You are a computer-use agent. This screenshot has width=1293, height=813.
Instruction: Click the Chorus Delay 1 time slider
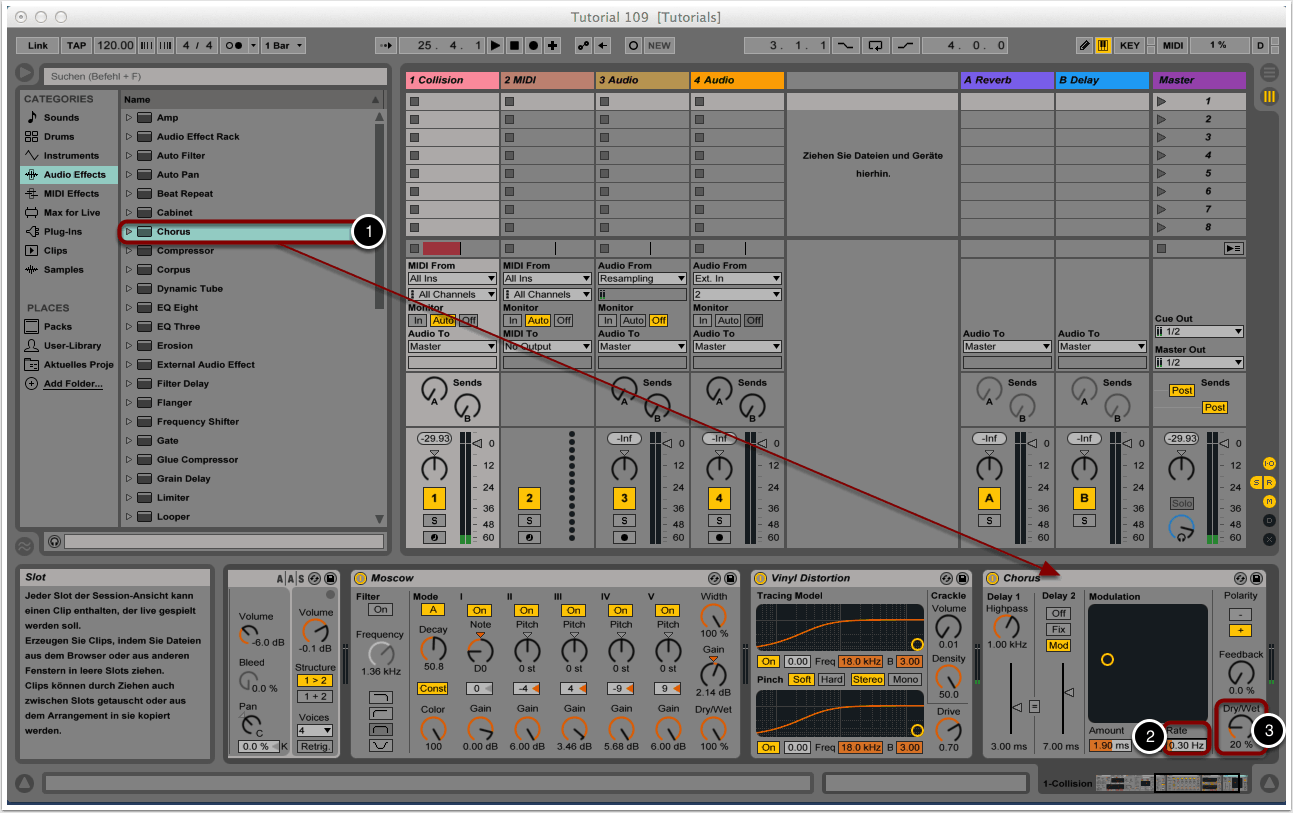coord(1016,706)
